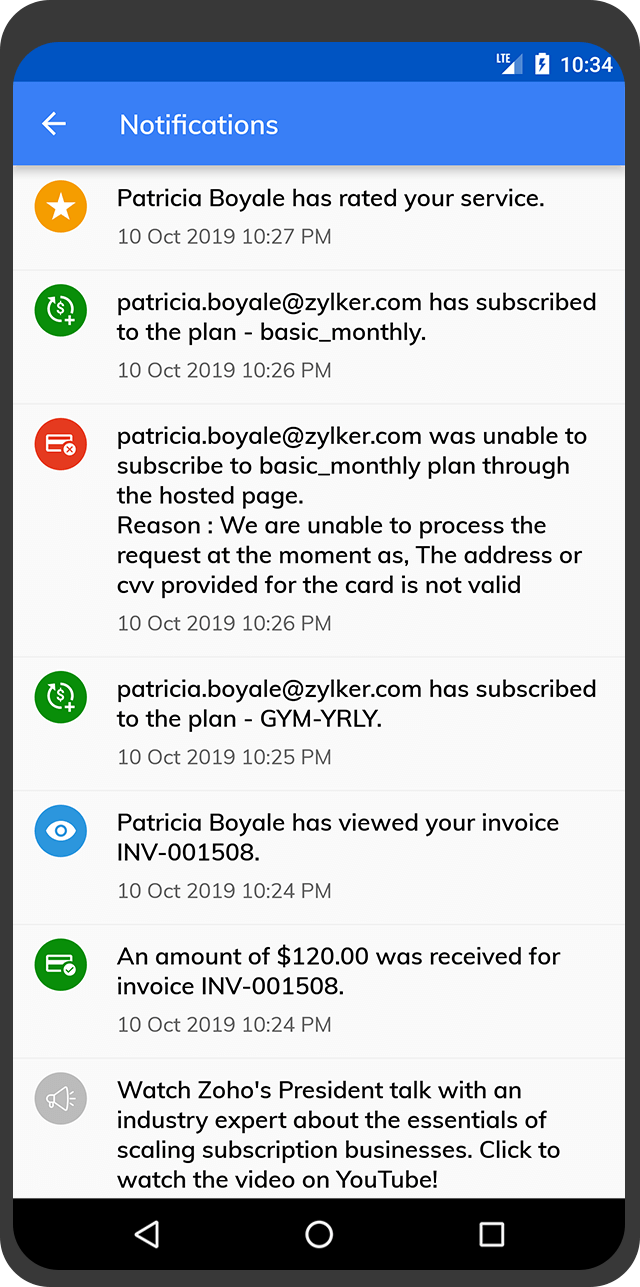Image resolution: width=640 pixels, height=1287 pixels.
Task: Click the star rating notification icon
Action: pyautogui.click(x=61, y=206)
